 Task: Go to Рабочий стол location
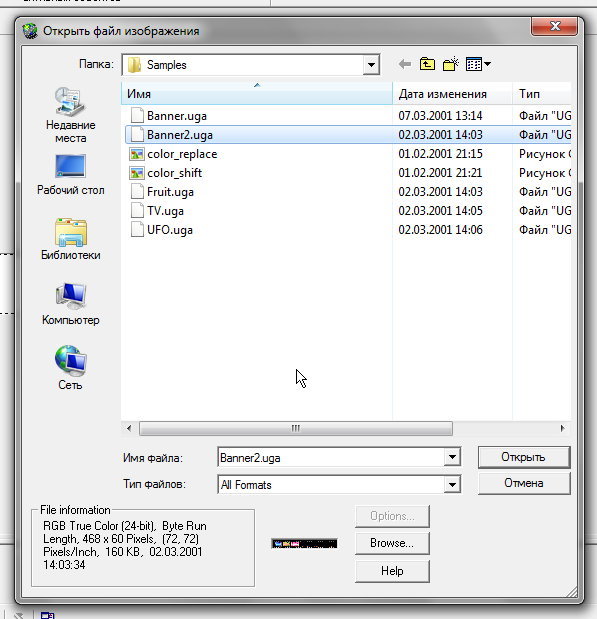point(71,175)
